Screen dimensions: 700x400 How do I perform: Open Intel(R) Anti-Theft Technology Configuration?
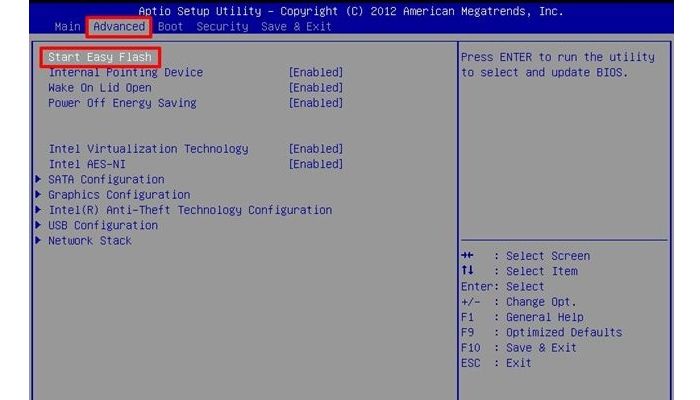[x=190, y=210]
